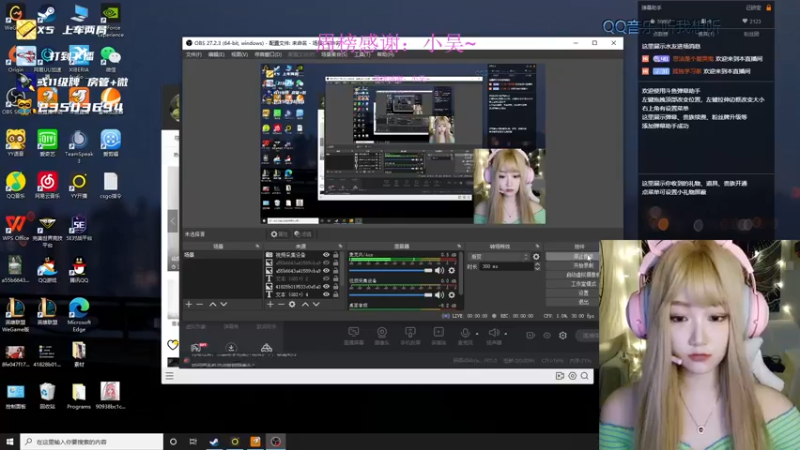Move source down with Sources panel chevron
Viewport: 800px width, 450px height.
click(316, 304)
